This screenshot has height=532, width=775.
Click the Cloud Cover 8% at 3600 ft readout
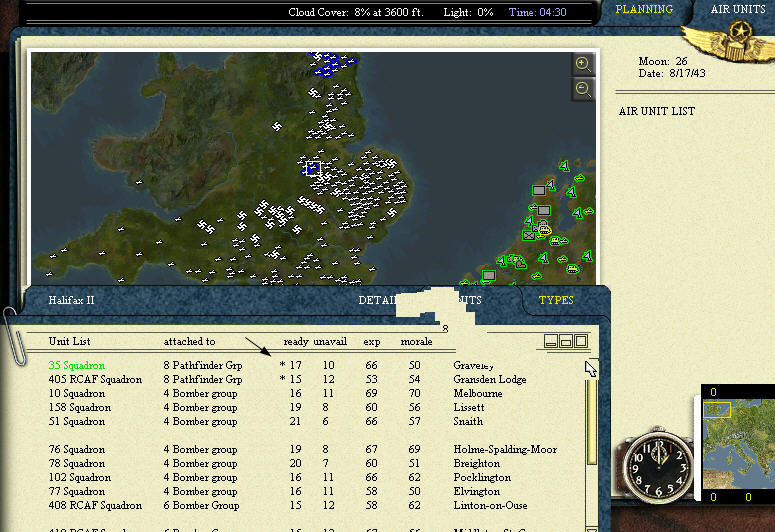356,12
